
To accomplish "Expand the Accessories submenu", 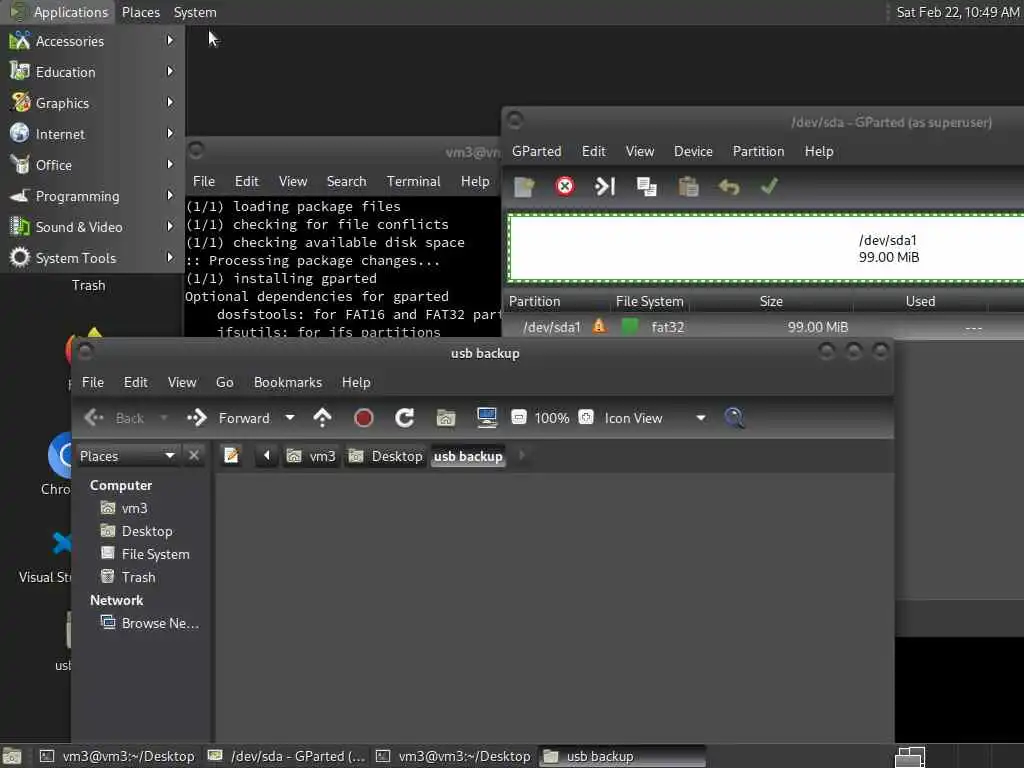I will pyautogui.click(x=92, y=41).
